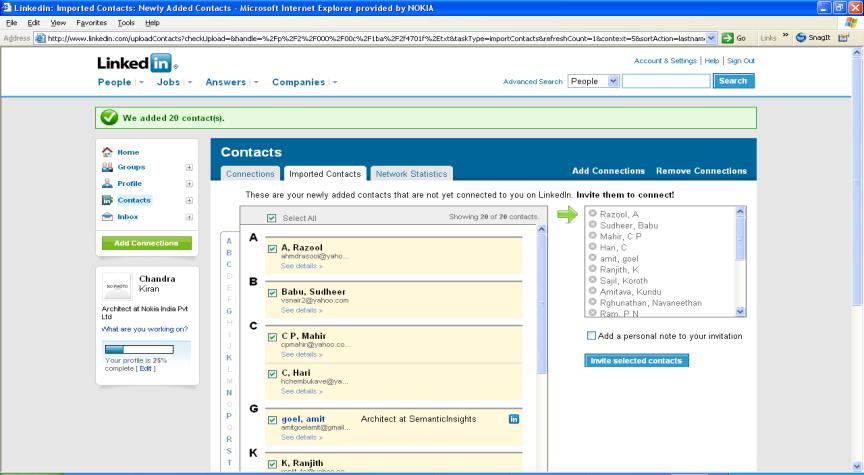Remove Razool, A from the invite list
Viewport: 864px width, 475px height.
(x=592, y=213)
